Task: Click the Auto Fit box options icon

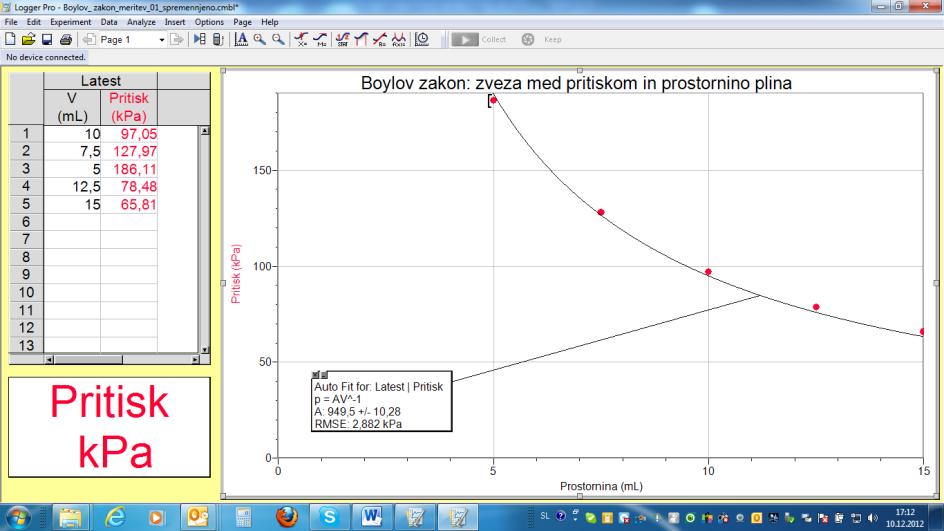Action: pos(323,375)
